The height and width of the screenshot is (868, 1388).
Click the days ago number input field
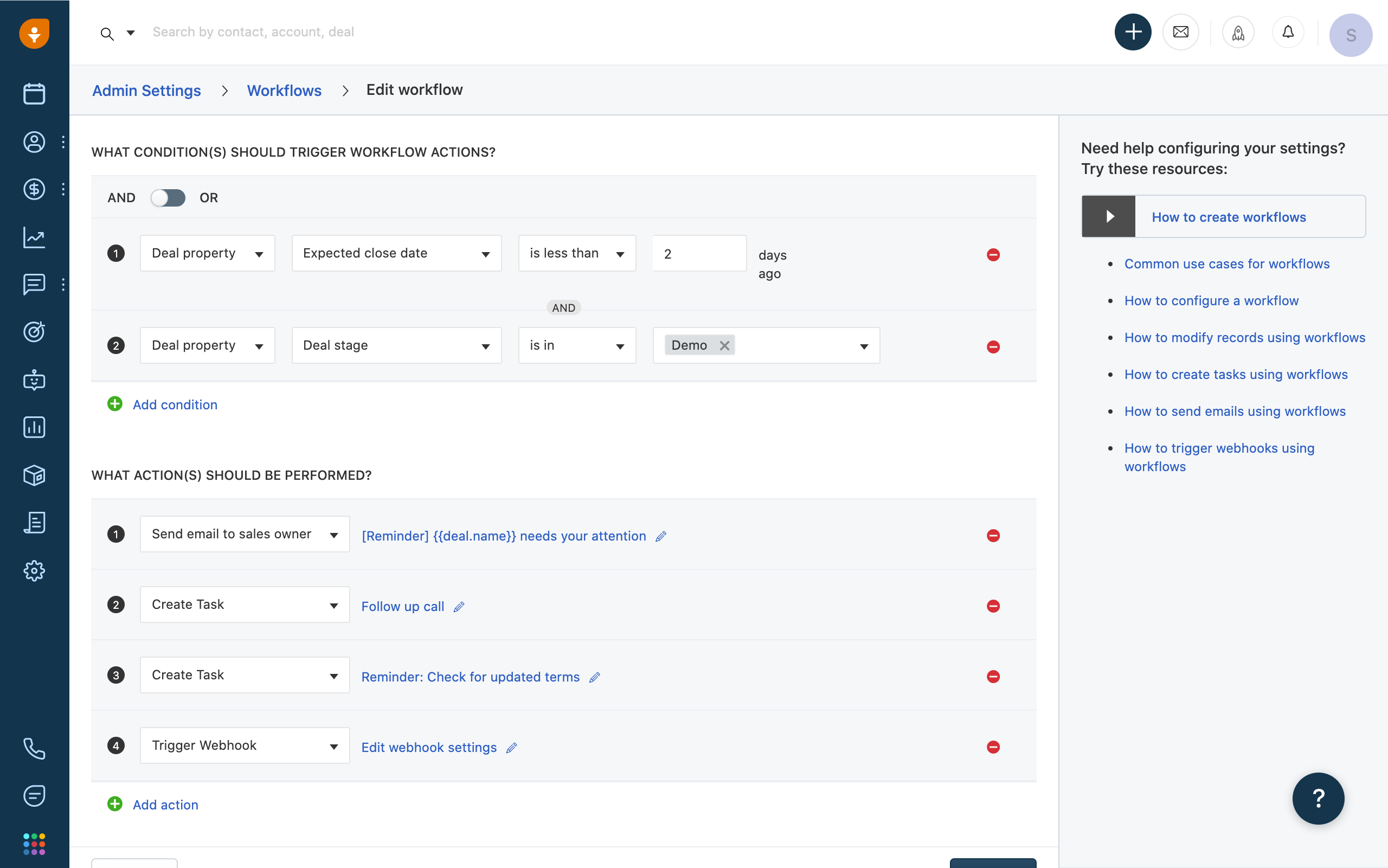[x=698, y=253]
